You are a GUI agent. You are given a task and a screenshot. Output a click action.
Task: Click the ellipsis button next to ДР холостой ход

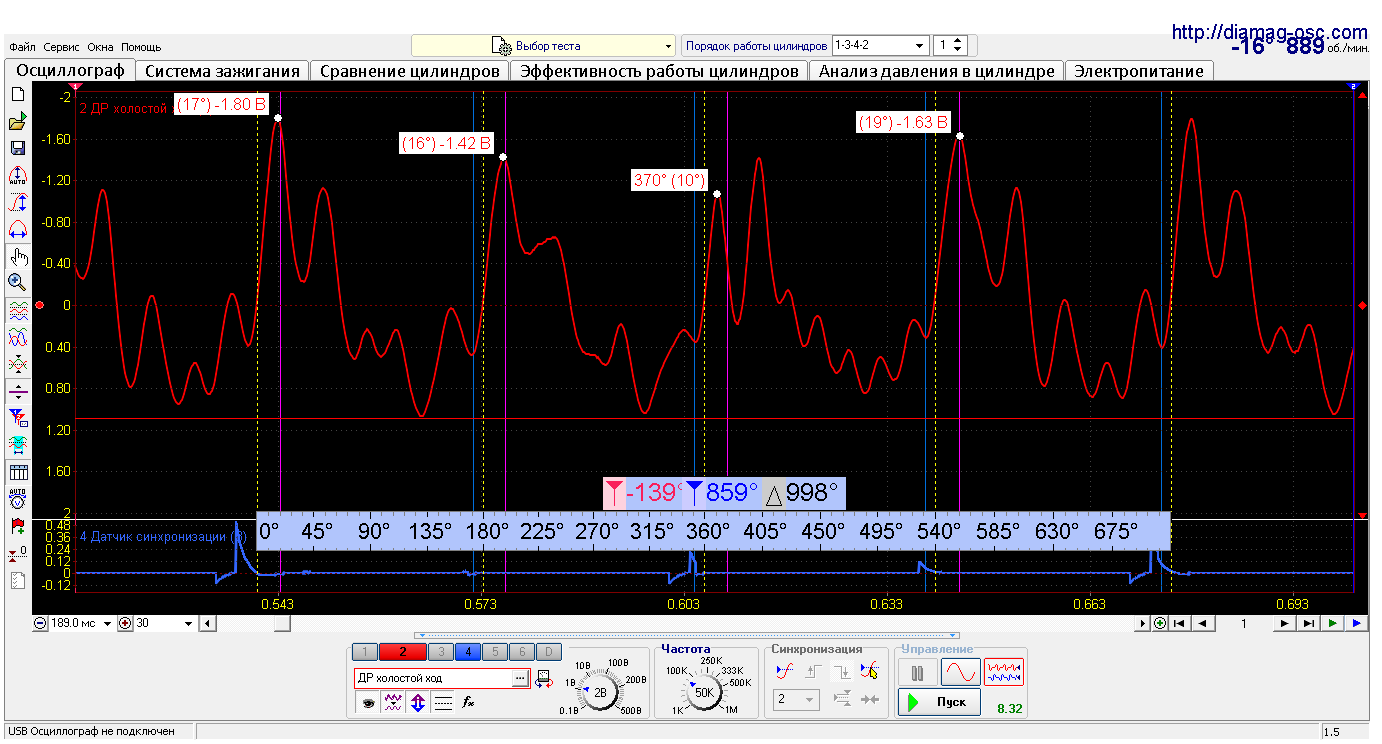(519, 678)
